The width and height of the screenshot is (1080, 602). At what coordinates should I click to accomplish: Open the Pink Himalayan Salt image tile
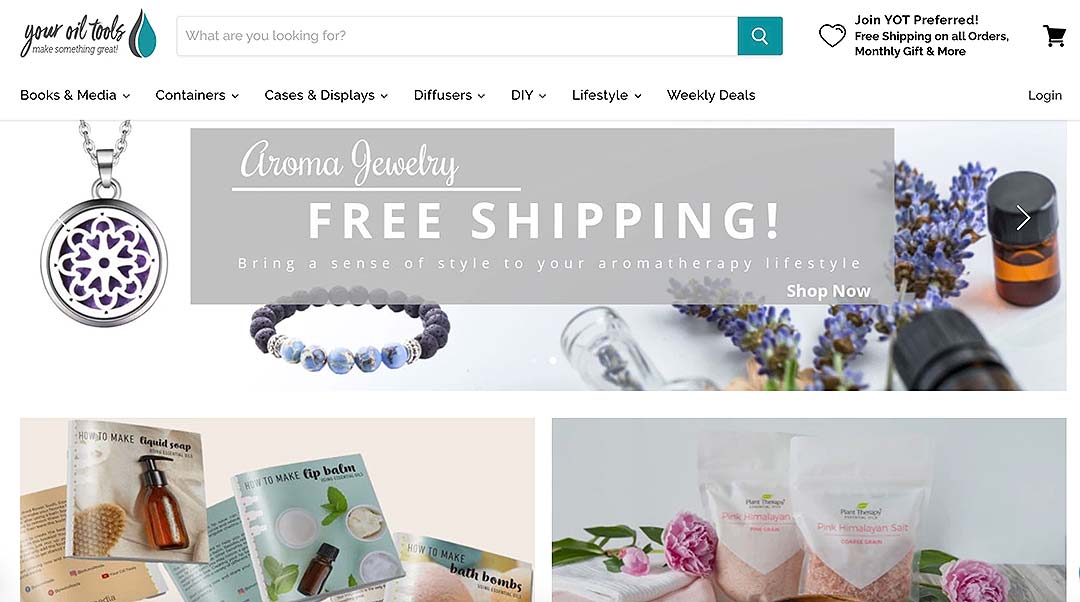pos(809,510)
